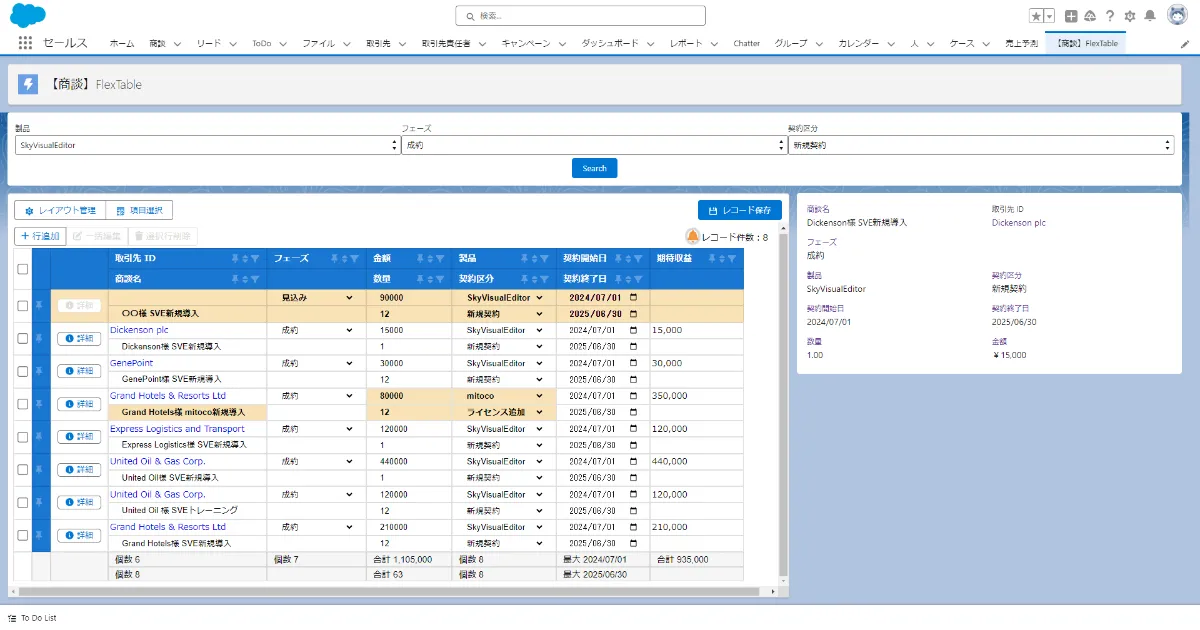
Task: Check the Grand Hotels様 SVE新規導入 row checkbox
Action: [x=23, y=535]
